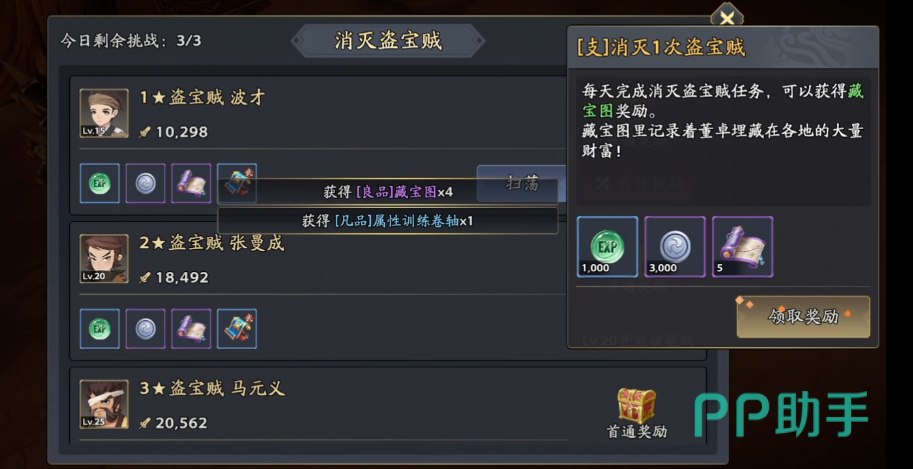
Task: Tap the treasure map scroll reward showing 5
Action: tap(742, 246)
